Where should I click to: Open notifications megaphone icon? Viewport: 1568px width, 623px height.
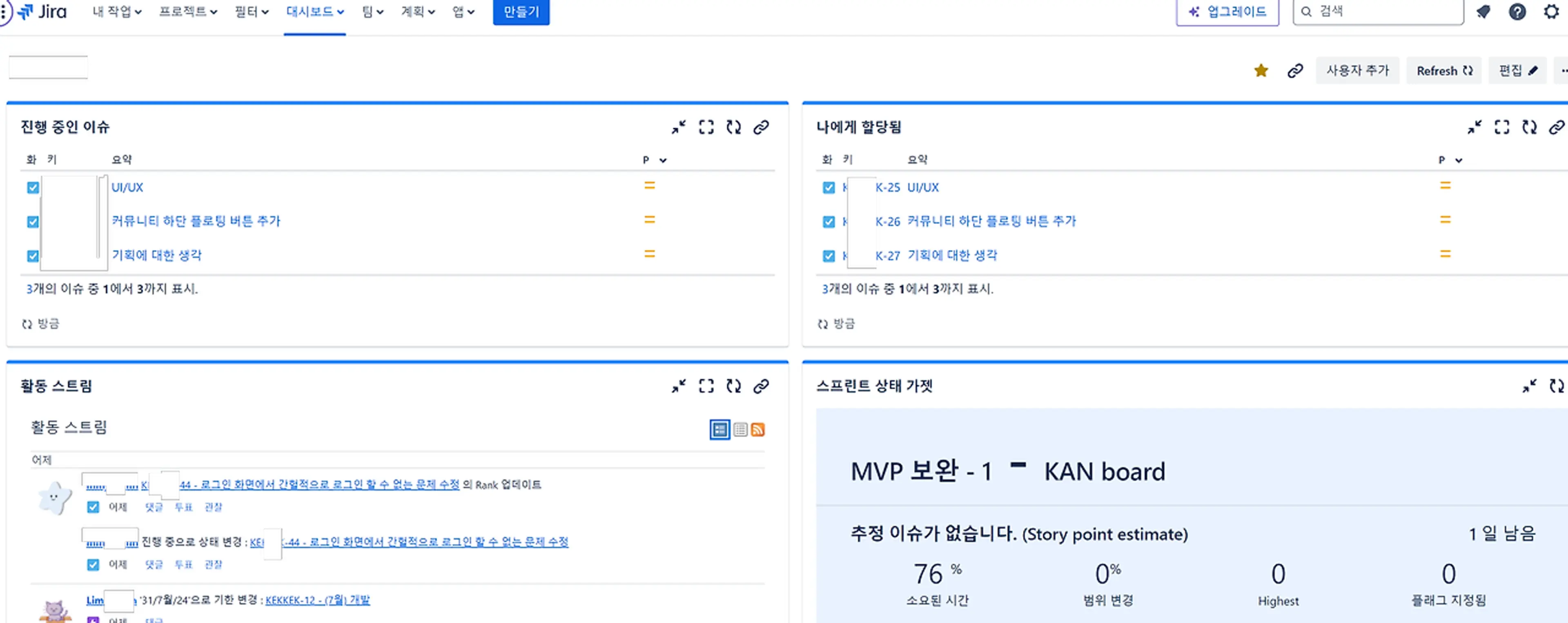pyautogui.click(x=1483, y=11)
